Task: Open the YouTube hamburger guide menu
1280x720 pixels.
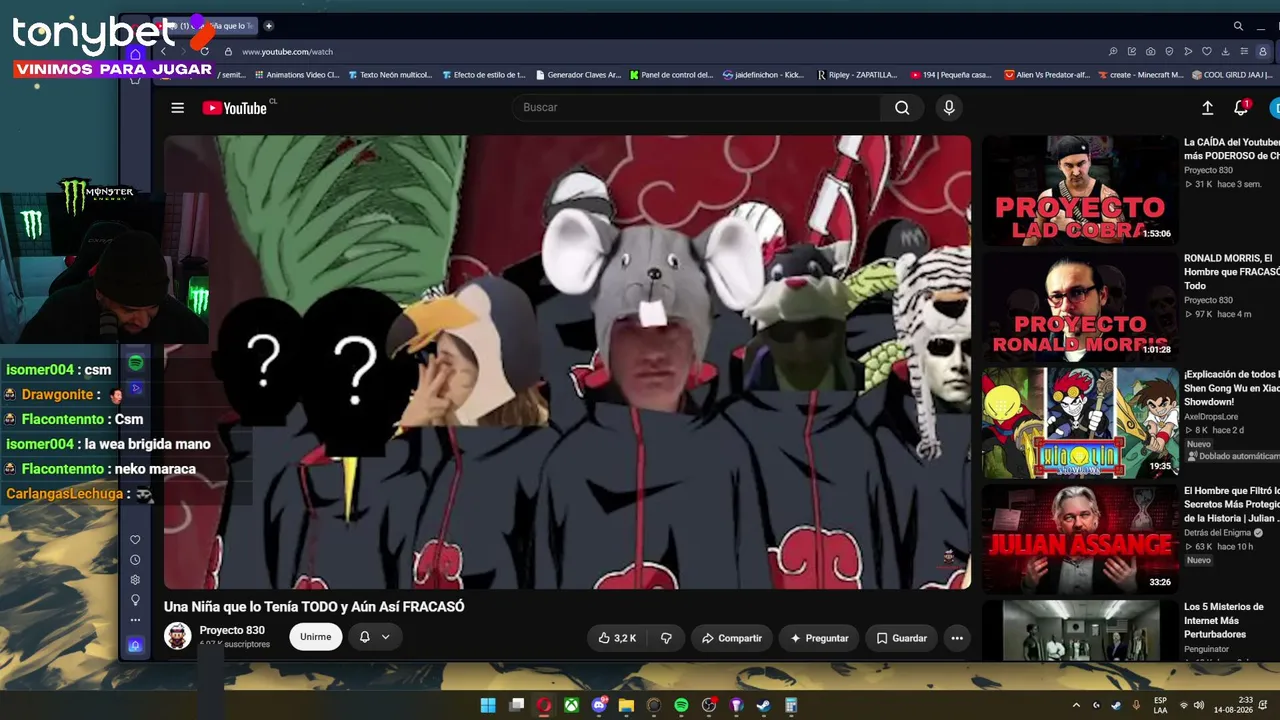Action: pyautogui.click(x=178, y=108)
